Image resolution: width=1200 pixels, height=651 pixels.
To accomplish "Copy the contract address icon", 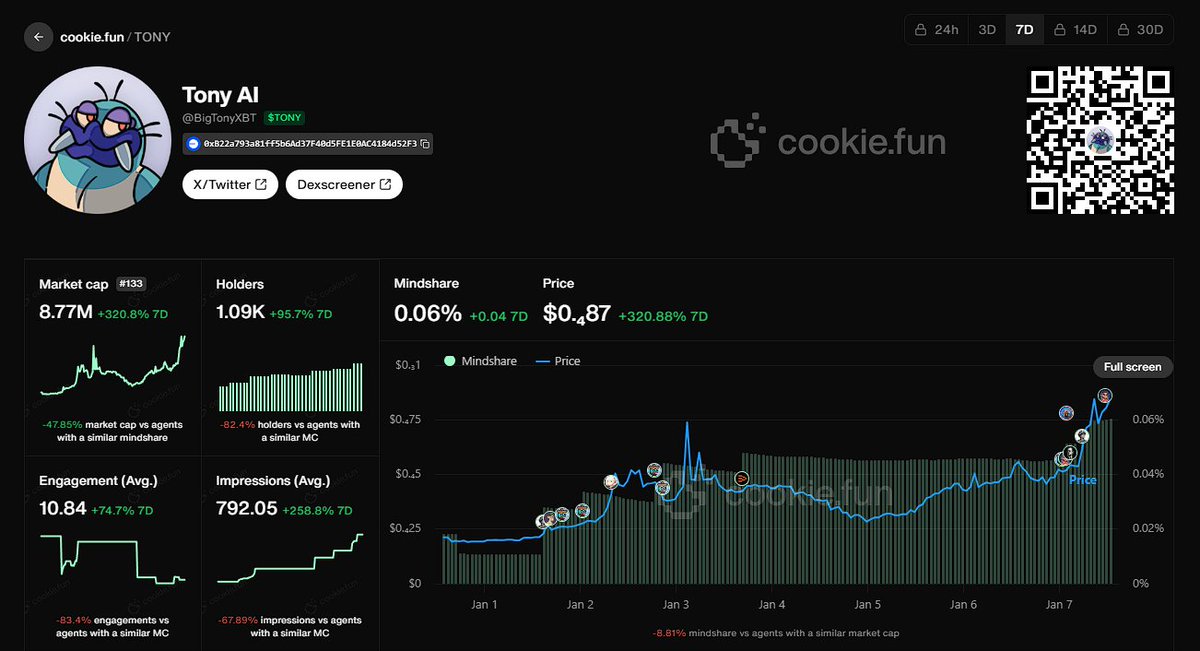I will pyautogui.click(x=425, y=144).
